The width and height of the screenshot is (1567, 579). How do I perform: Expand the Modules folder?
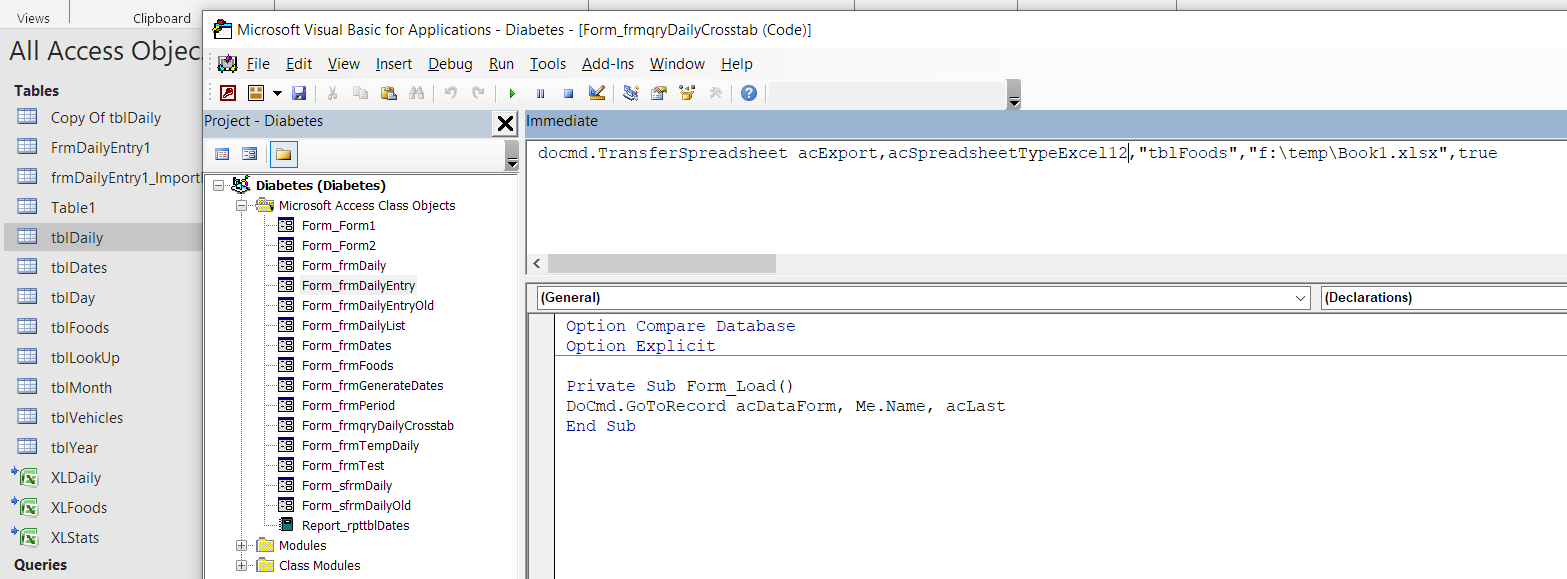pyautogui.click(x=241, y=545)
